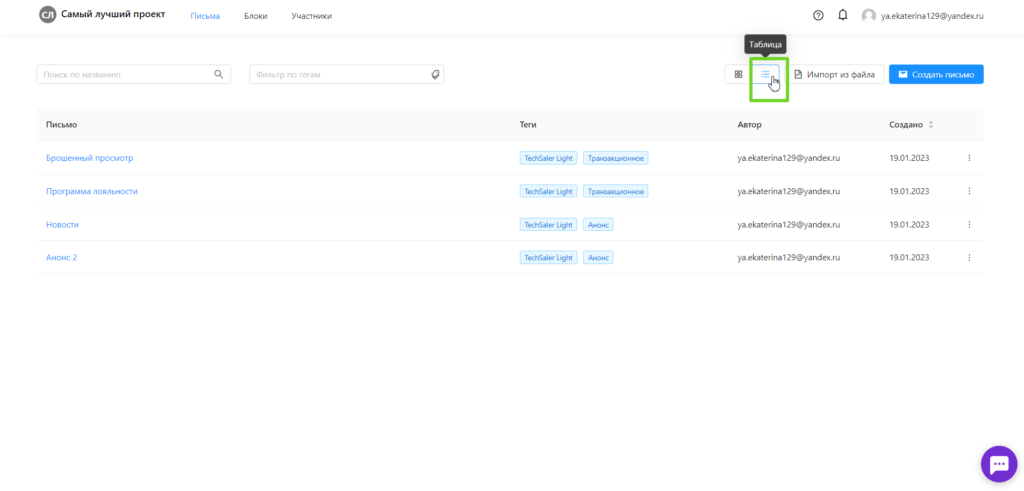Click the Письмо column header
Viewport: 1024px width, 491px height.
pyautogui.click(x=61, y=125)
